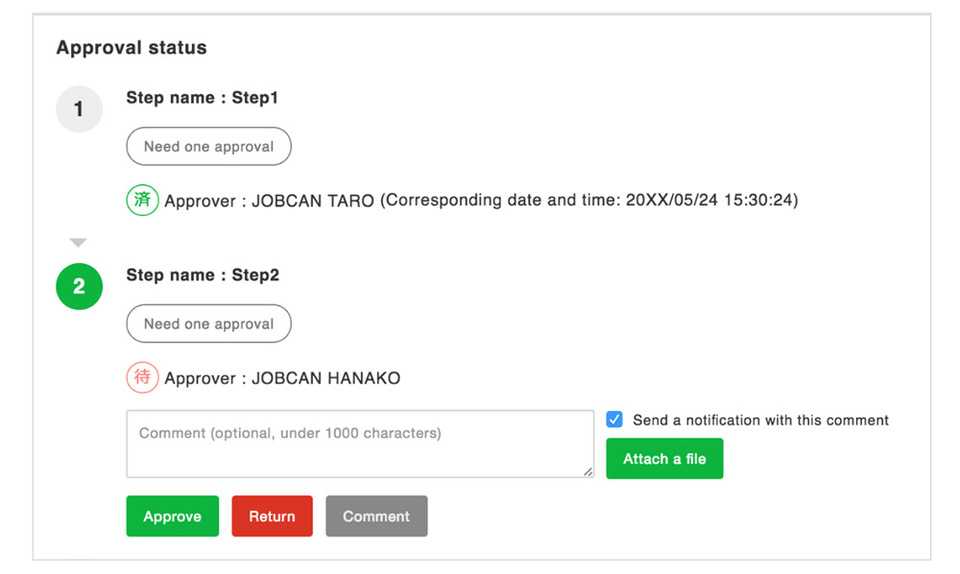Click the Step name Step1 label

[x=202, y=98]
